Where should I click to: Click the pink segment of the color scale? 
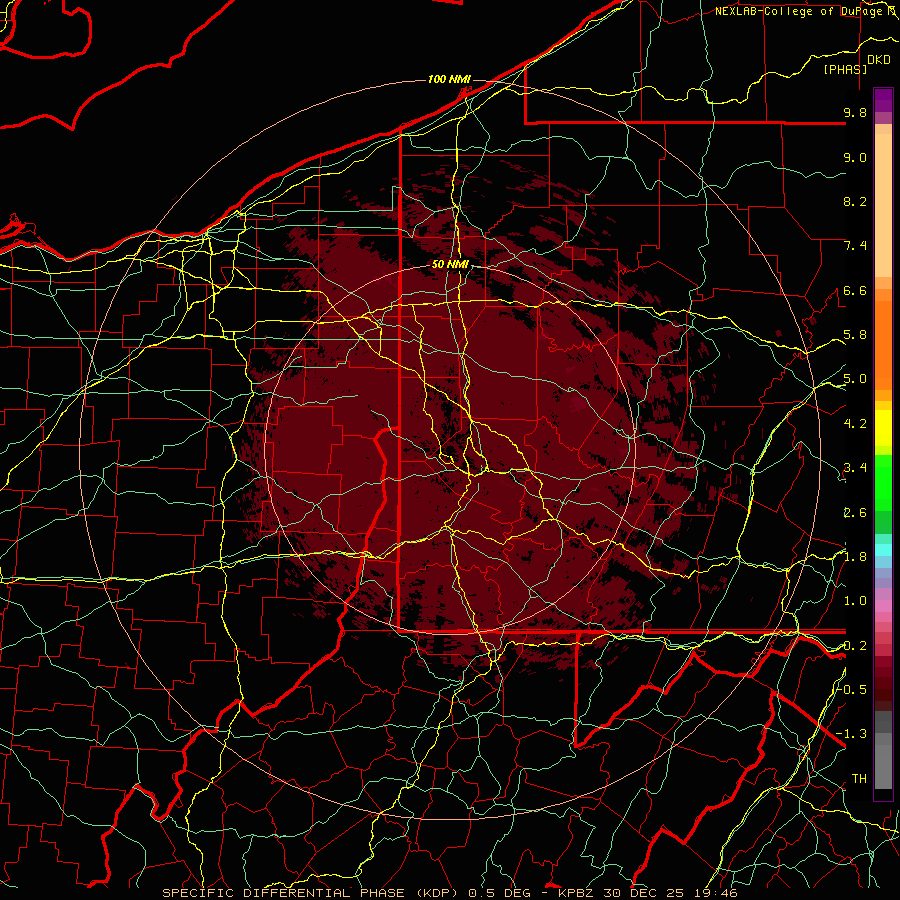(x=883, y=606)
